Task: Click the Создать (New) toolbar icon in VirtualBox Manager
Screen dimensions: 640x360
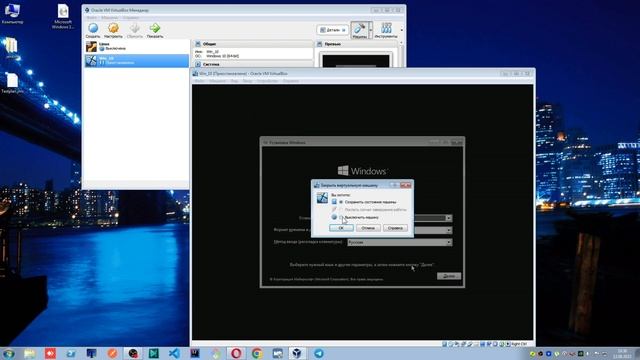Action: point(93,30)
